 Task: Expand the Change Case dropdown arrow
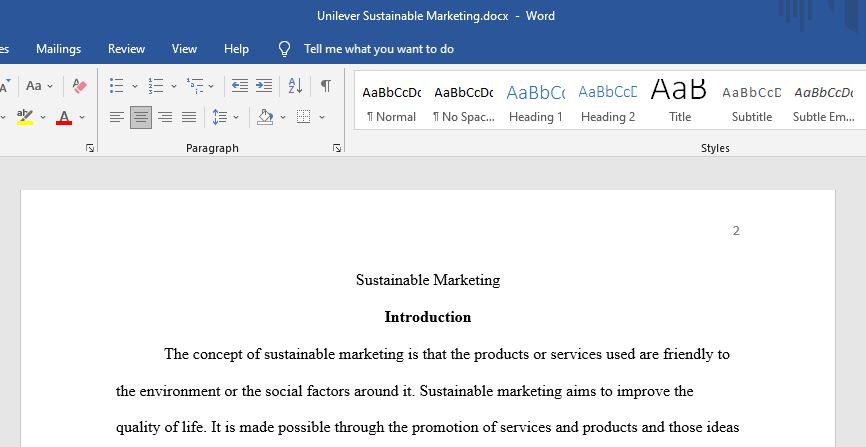50,86
